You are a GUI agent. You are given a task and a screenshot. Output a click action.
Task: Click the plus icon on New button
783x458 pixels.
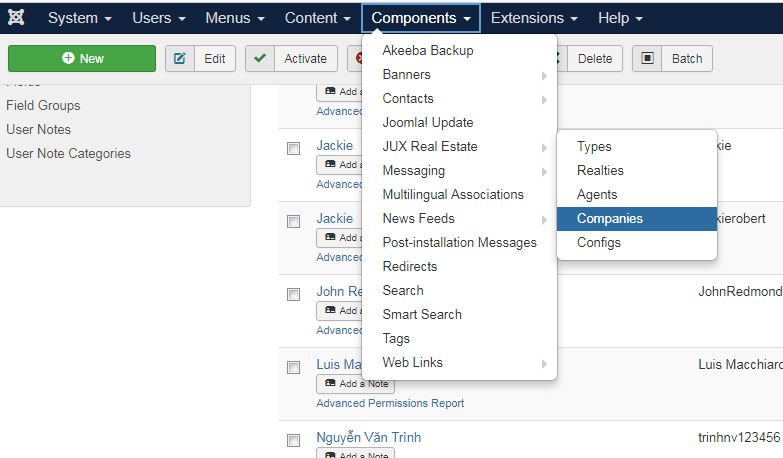(x=68, y=58)
